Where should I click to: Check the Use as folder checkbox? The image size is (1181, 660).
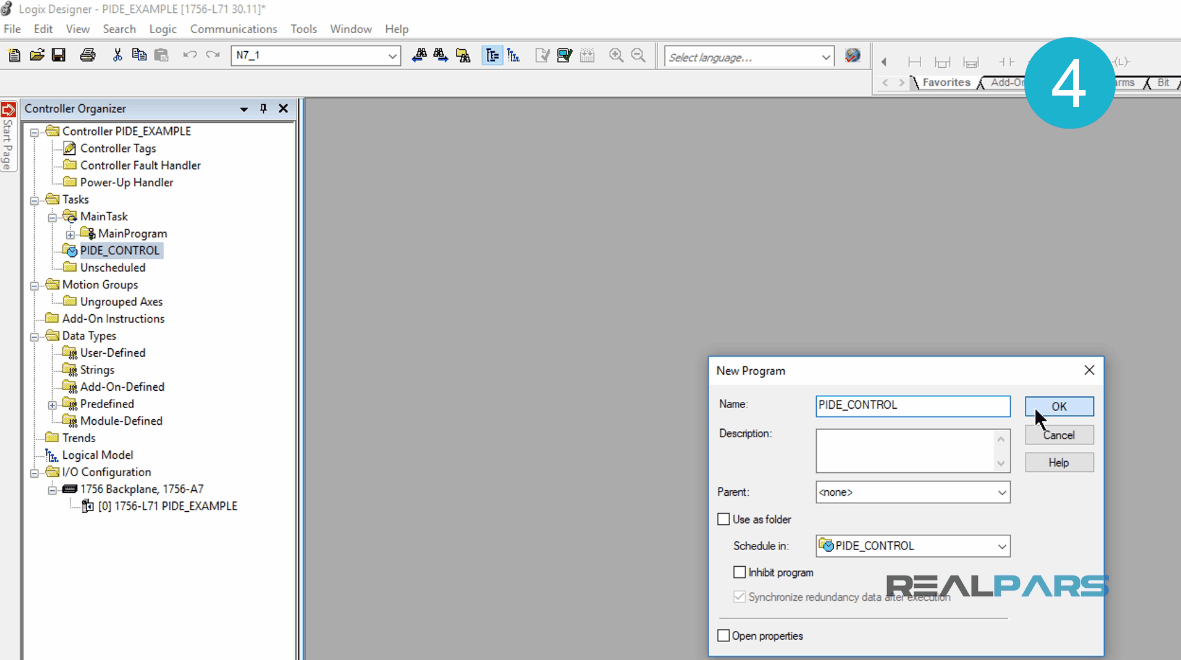pyautogui.click(x=724, y=519)
